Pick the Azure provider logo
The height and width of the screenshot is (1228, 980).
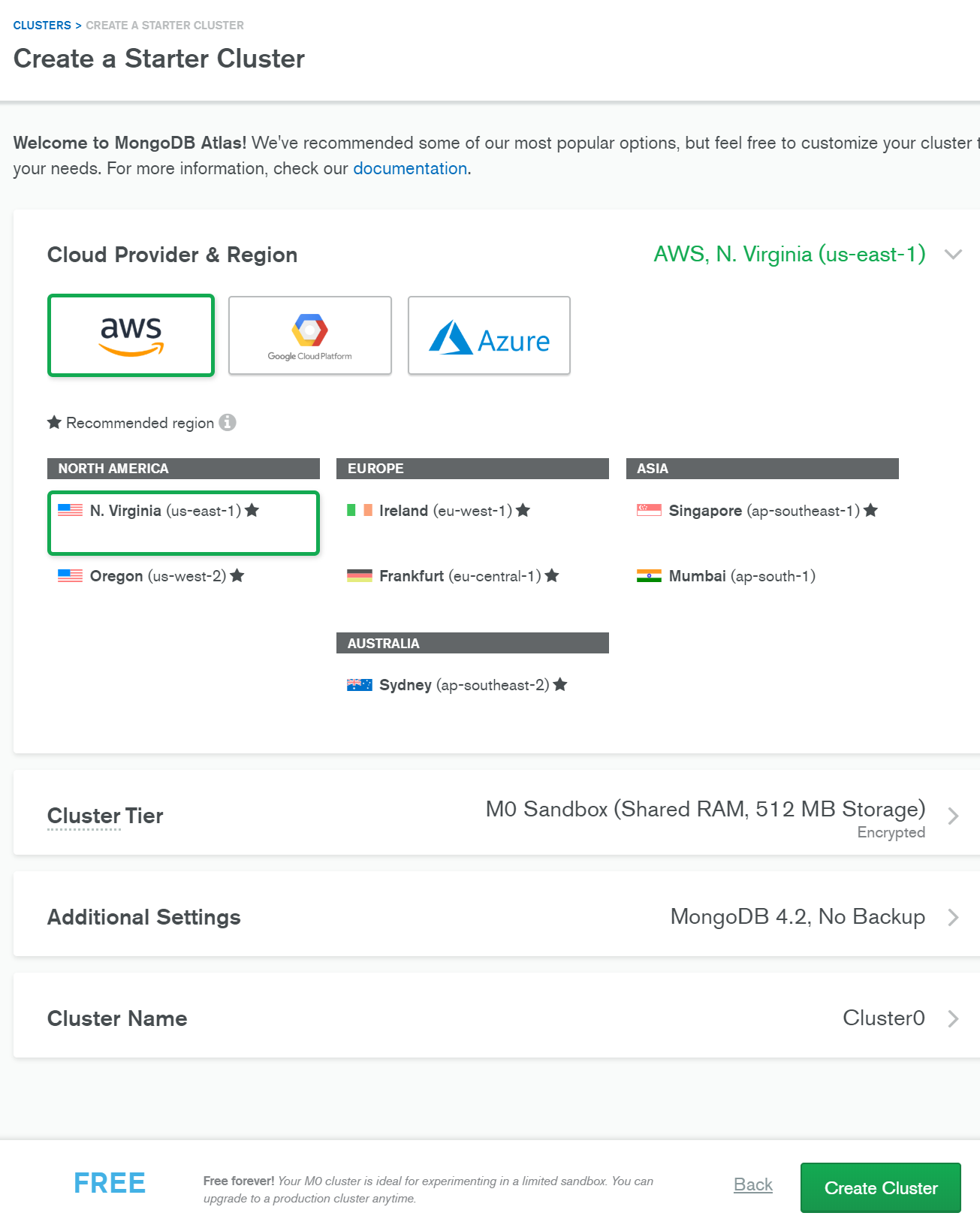coord(489,335)
